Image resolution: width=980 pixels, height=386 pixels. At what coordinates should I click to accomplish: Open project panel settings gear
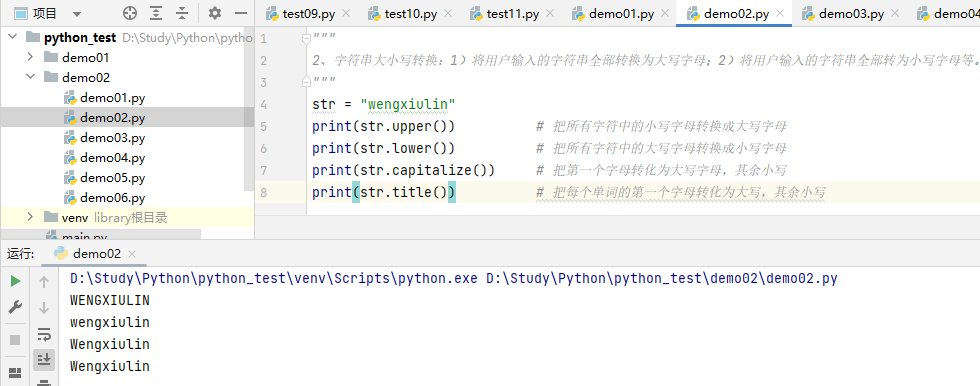pos(214,13)
